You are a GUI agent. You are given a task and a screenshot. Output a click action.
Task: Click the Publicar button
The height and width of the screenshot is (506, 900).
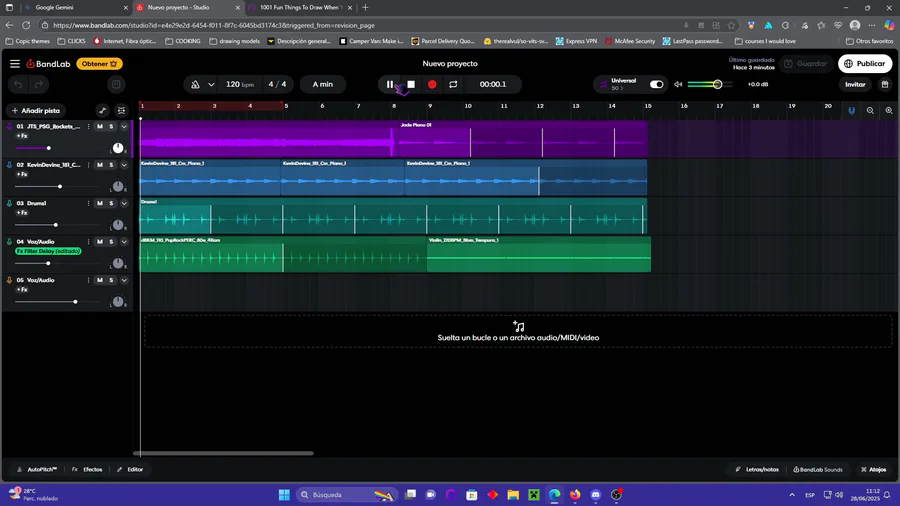tap(865, 64)
